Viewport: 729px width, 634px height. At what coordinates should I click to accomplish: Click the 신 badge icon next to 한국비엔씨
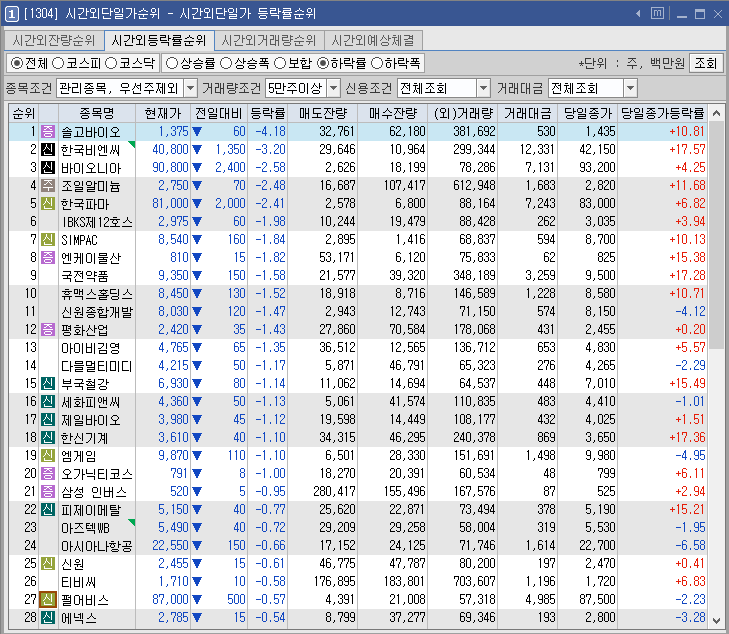pos(48,150)
